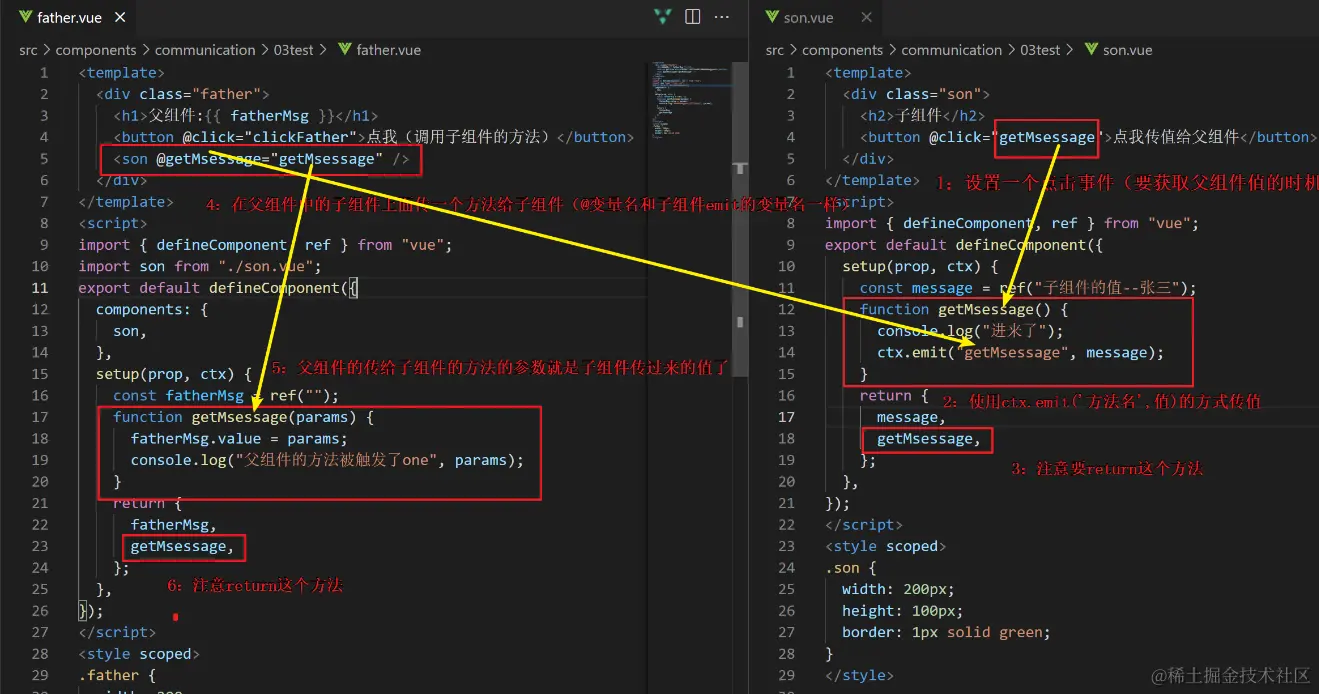
Task: Open the father.vue breadcrumb file entry
Action: point(379,50)
